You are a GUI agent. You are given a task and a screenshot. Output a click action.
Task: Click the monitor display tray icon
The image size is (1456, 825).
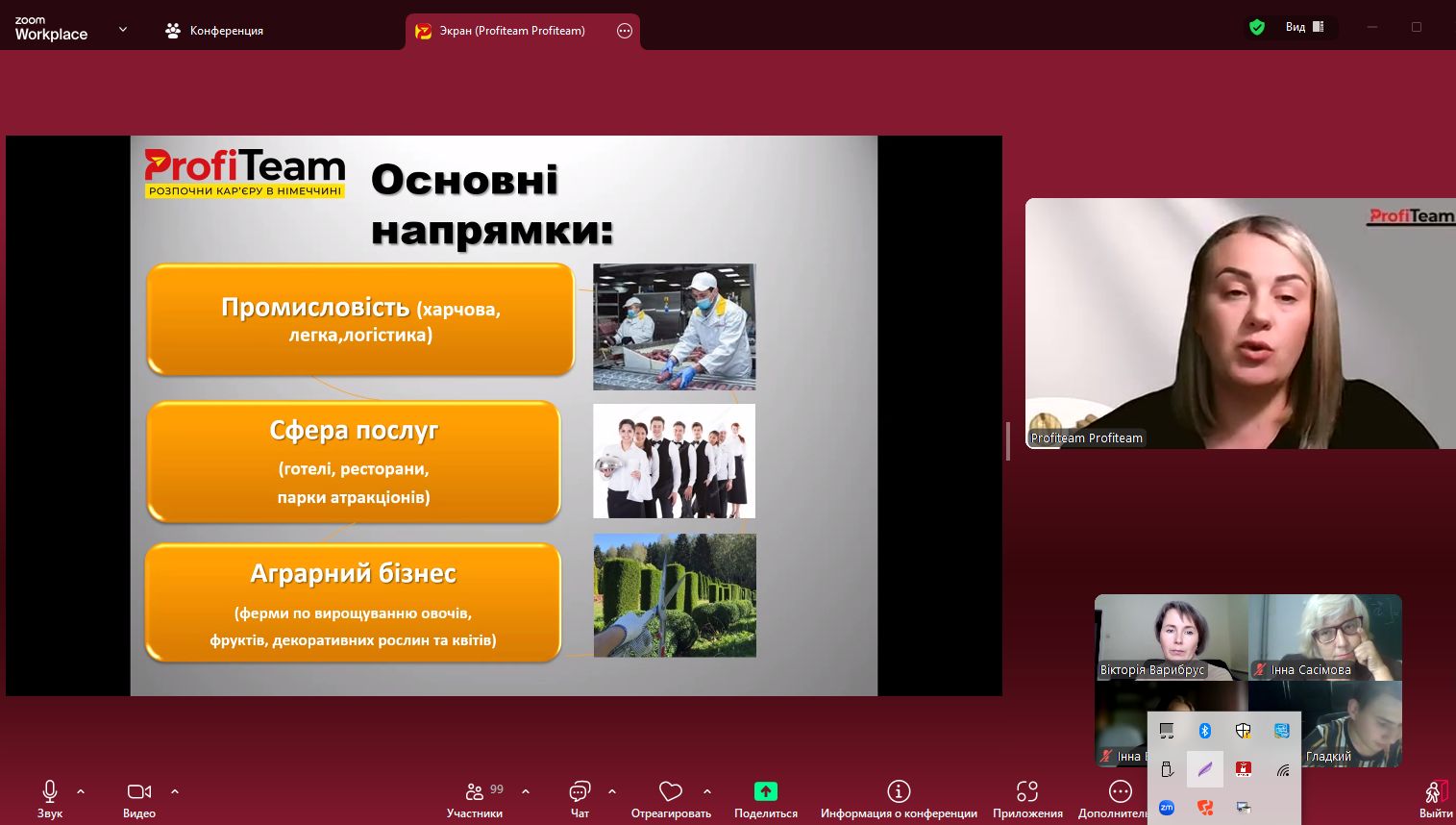(1167, 731)
